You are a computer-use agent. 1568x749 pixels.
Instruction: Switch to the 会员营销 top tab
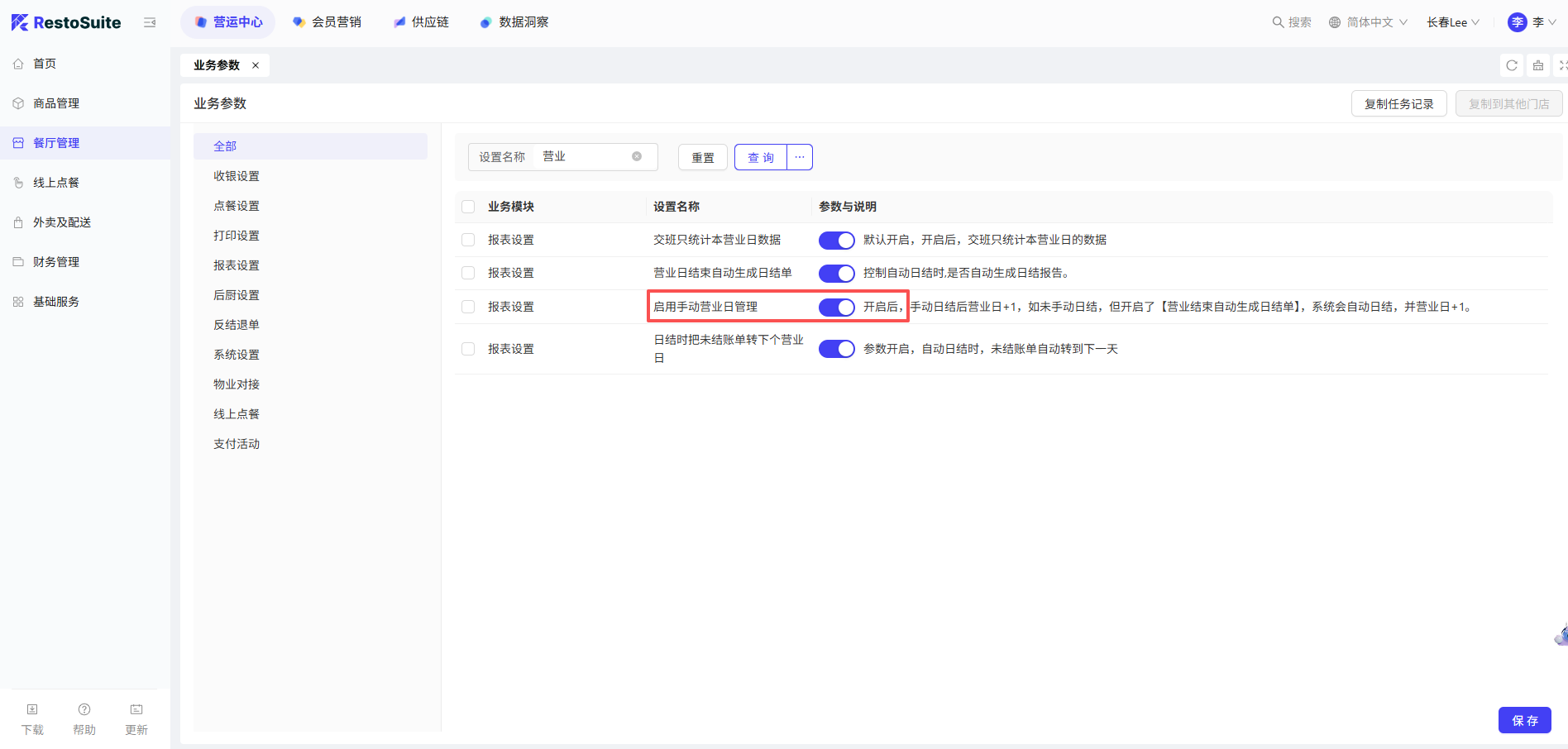pyautogui.click(x=327, y=22)
